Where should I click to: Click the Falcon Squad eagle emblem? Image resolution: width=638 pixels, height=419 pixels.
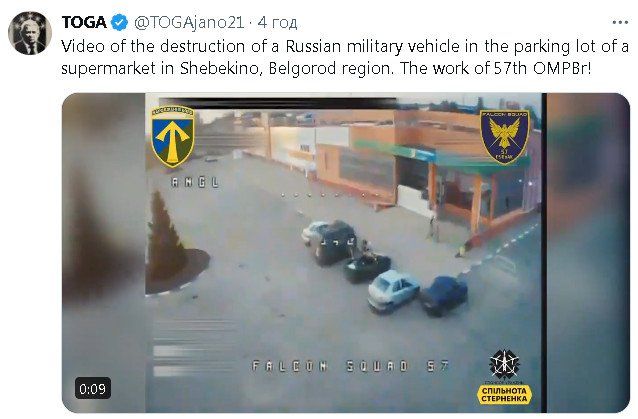(x=505, y=137)
